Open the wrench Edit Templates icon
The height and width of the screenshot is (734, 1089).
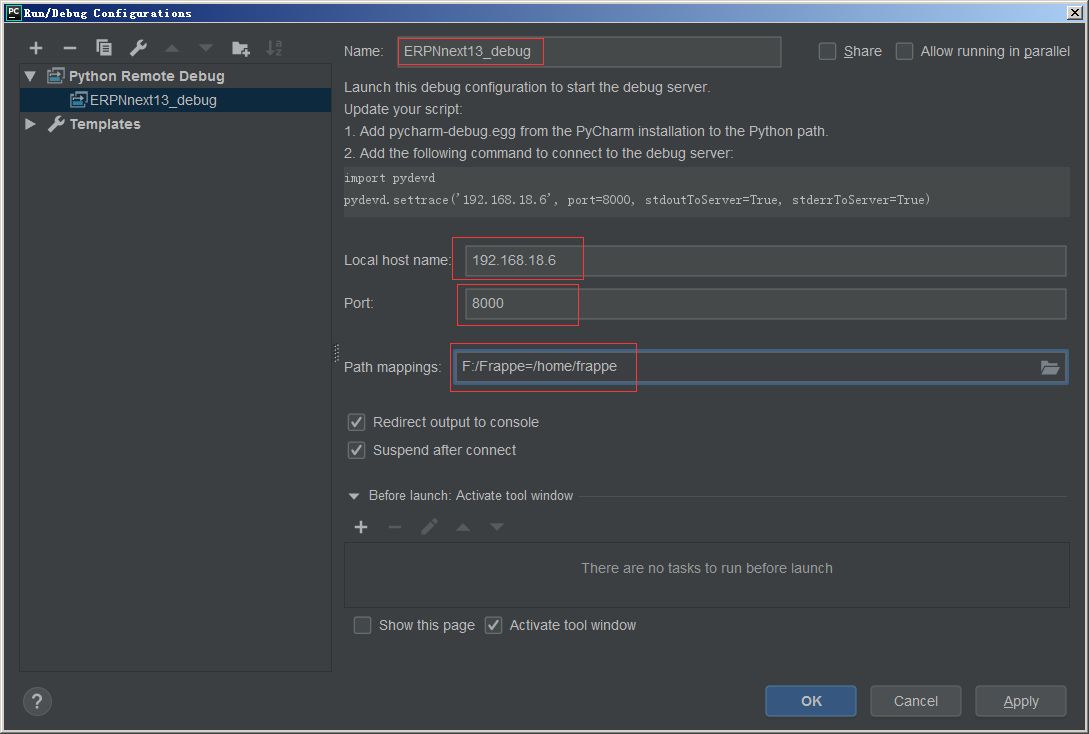pyautogui.click(x=138, y=47)
